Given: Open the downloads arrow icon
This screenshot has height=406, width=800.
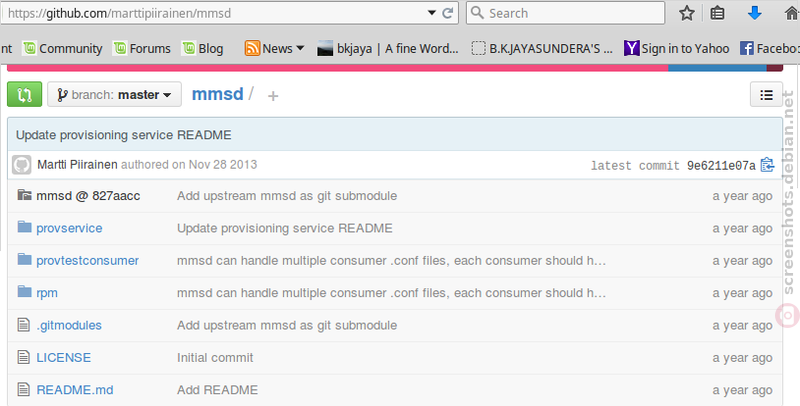Looking at the screenshot, I should pos(755,13).
